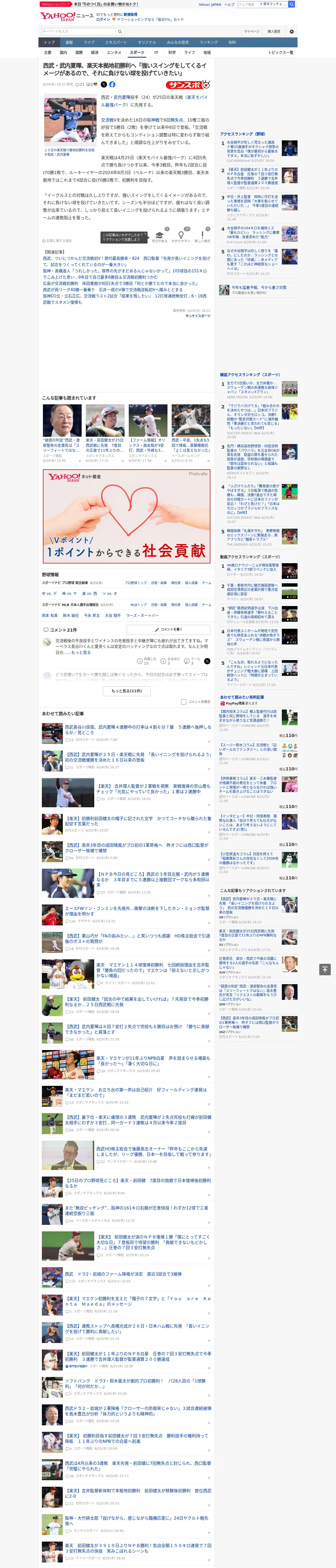Click the サンスポ publisher logo
Screen dimensions: 336x1568
(188, 85)
